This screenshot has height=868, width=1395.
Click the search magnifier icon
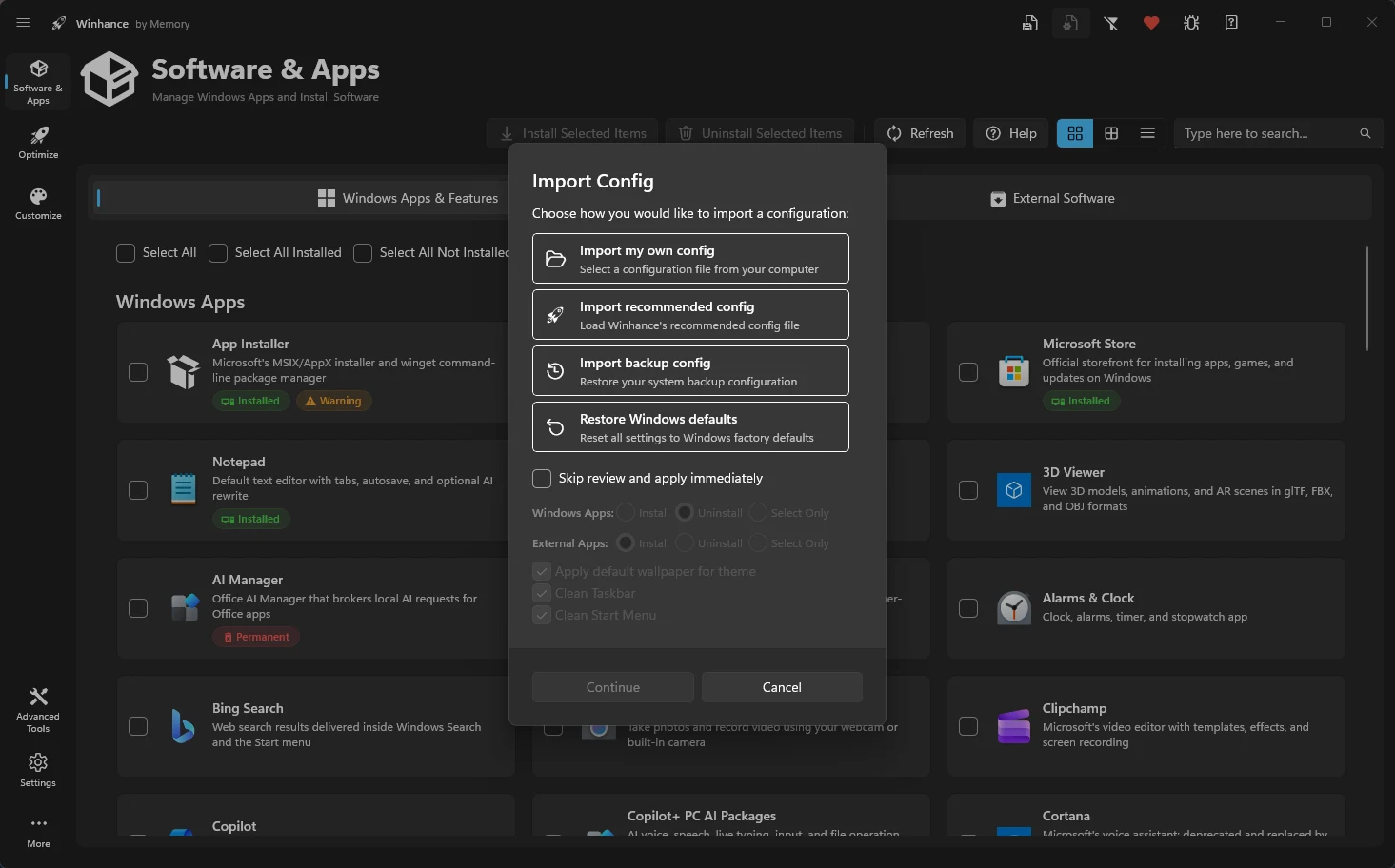pos(1365,133)
